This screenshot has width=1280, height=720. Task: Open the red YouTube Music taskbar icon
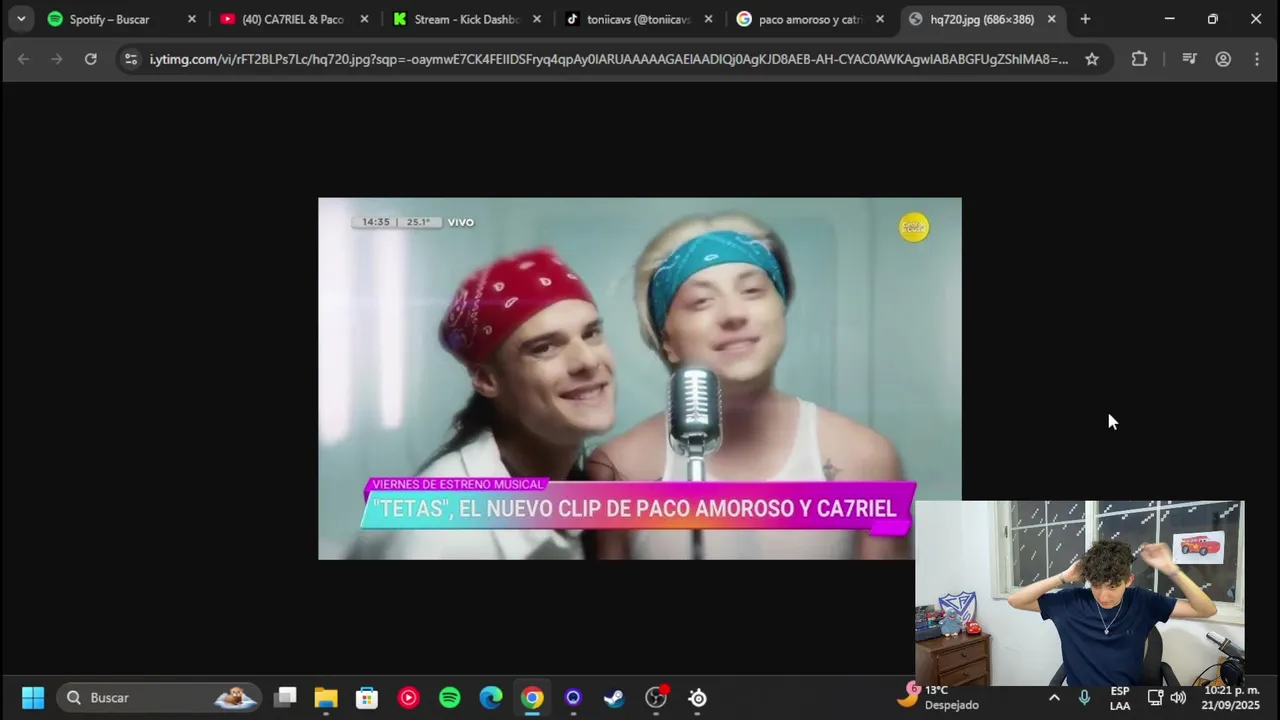click(409, 697)
